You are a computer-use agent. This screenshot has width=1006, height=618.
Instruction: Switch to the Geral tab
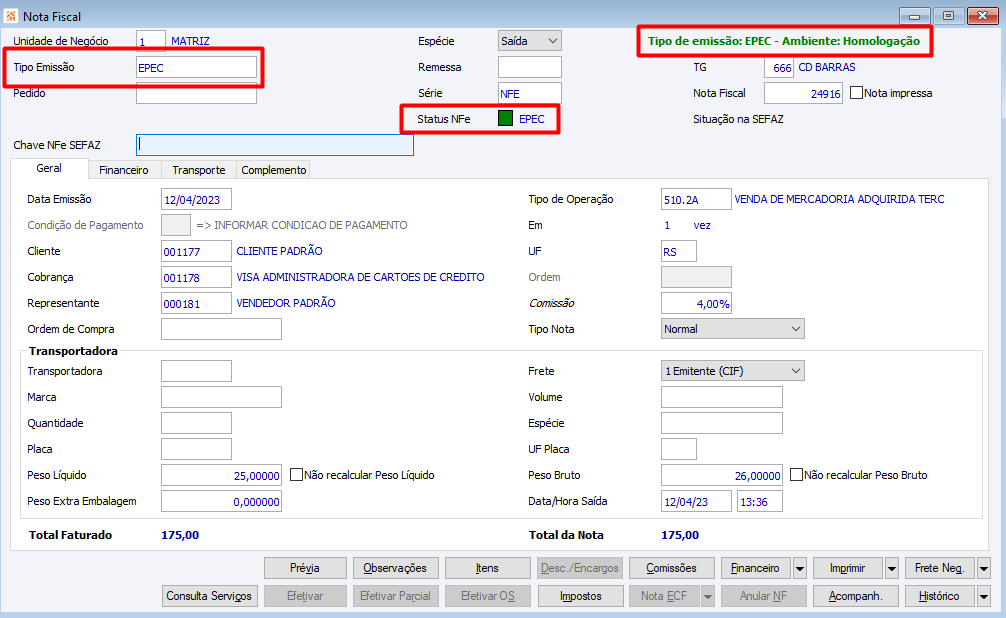tap(49, 168)
